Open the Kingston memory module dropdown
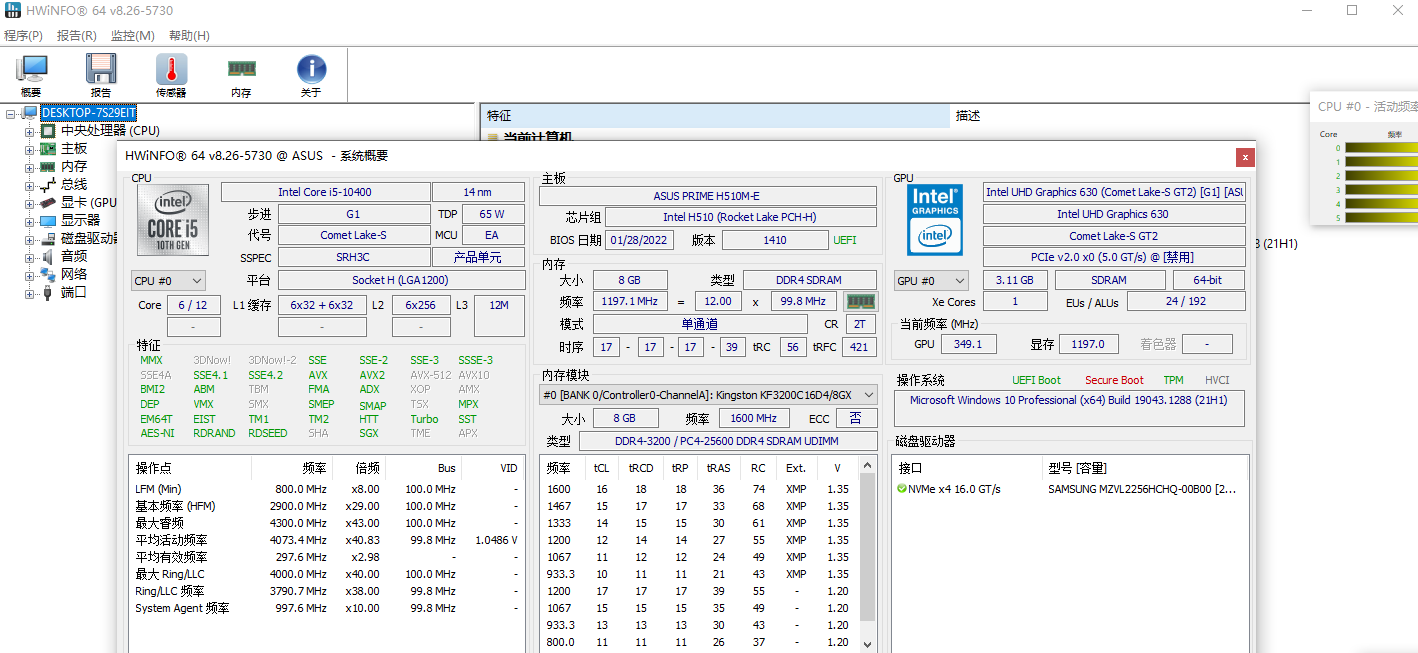1418x653 pixels. 707,395
